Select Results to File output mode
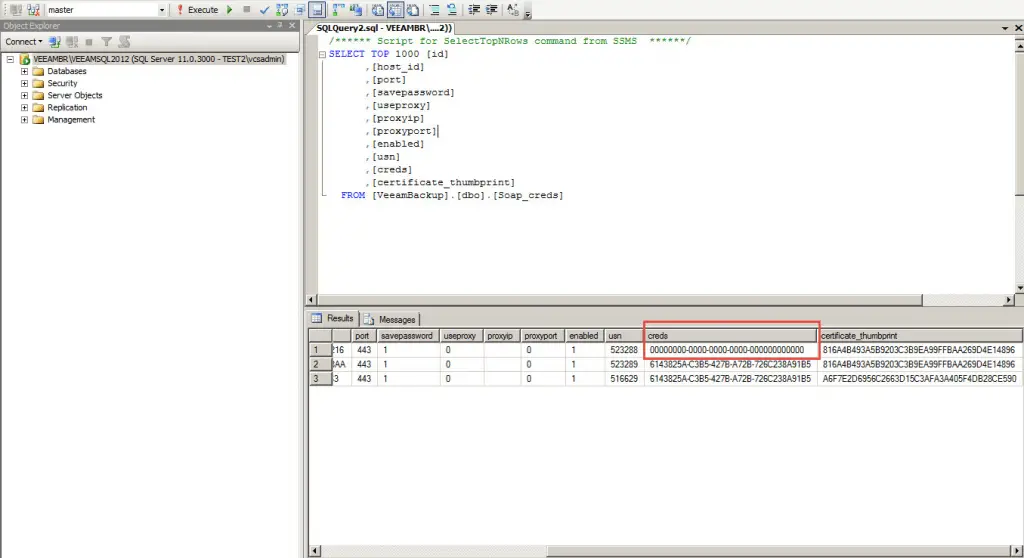The height and width of the screenshot is (558, 1024). pyautogui.click(x=413, y=10)
